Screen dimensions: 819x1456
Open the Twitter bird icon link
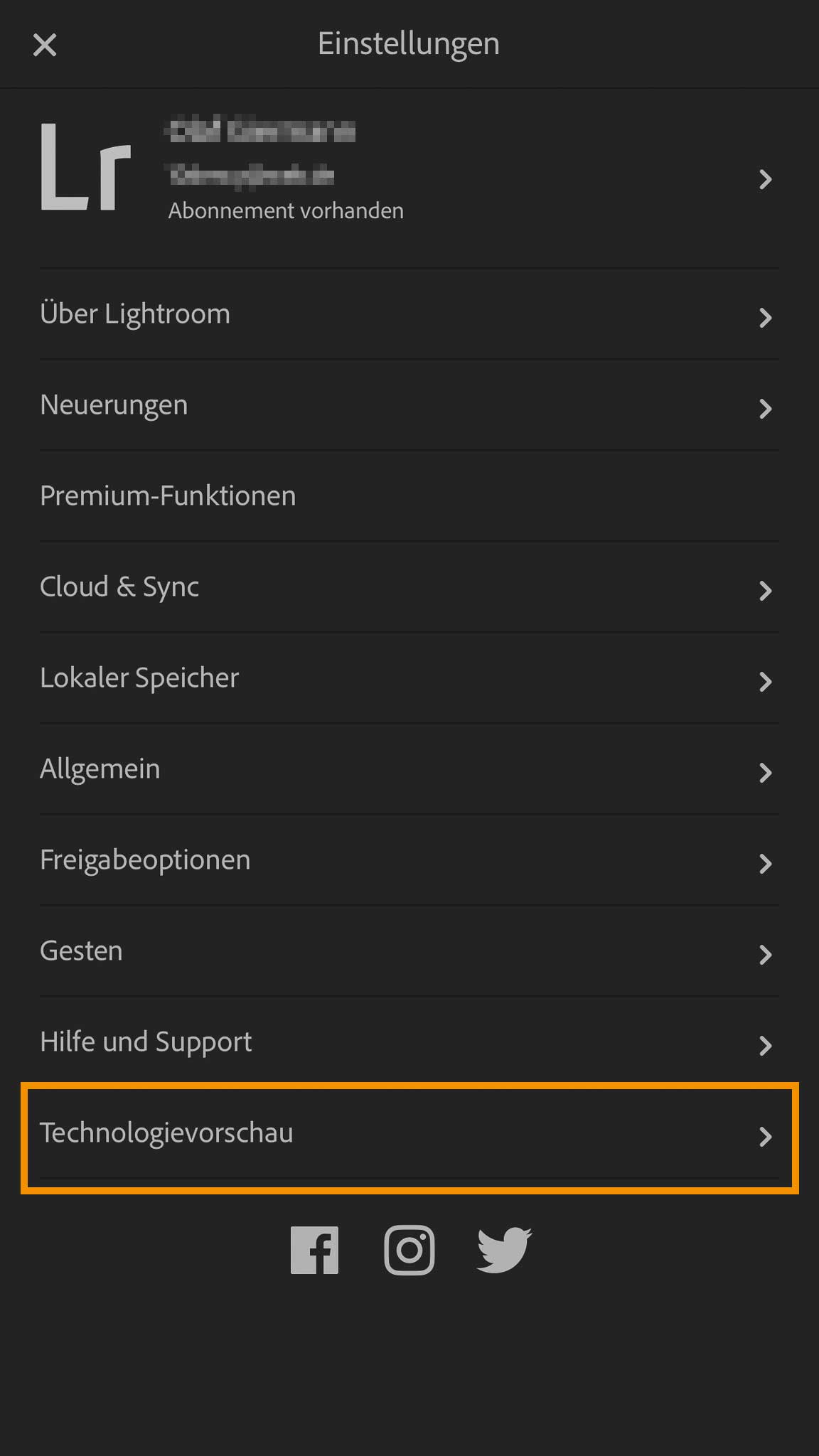(x=504, y=1250)
